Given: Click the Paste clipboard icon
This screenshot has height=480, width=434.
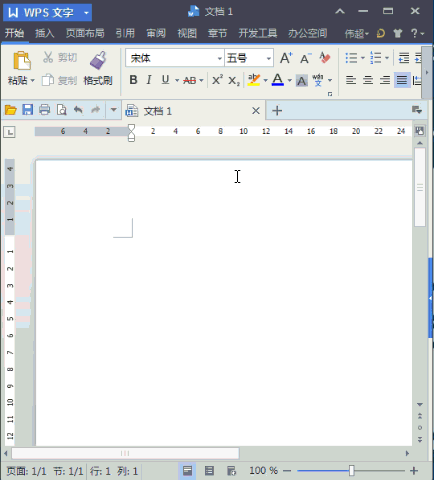Looking at the screenshot, I should click(22, 61).
